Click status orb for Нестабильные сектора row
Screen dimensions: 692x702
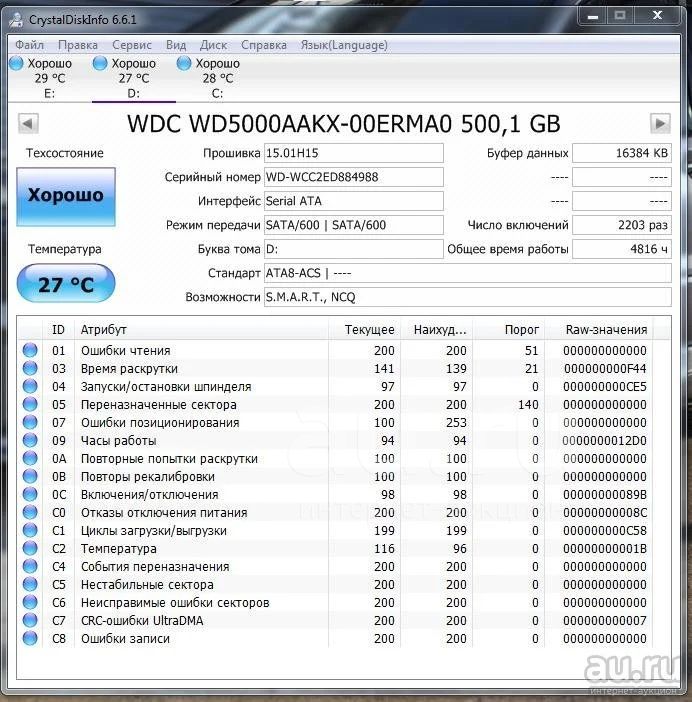[x=30, y=584]
